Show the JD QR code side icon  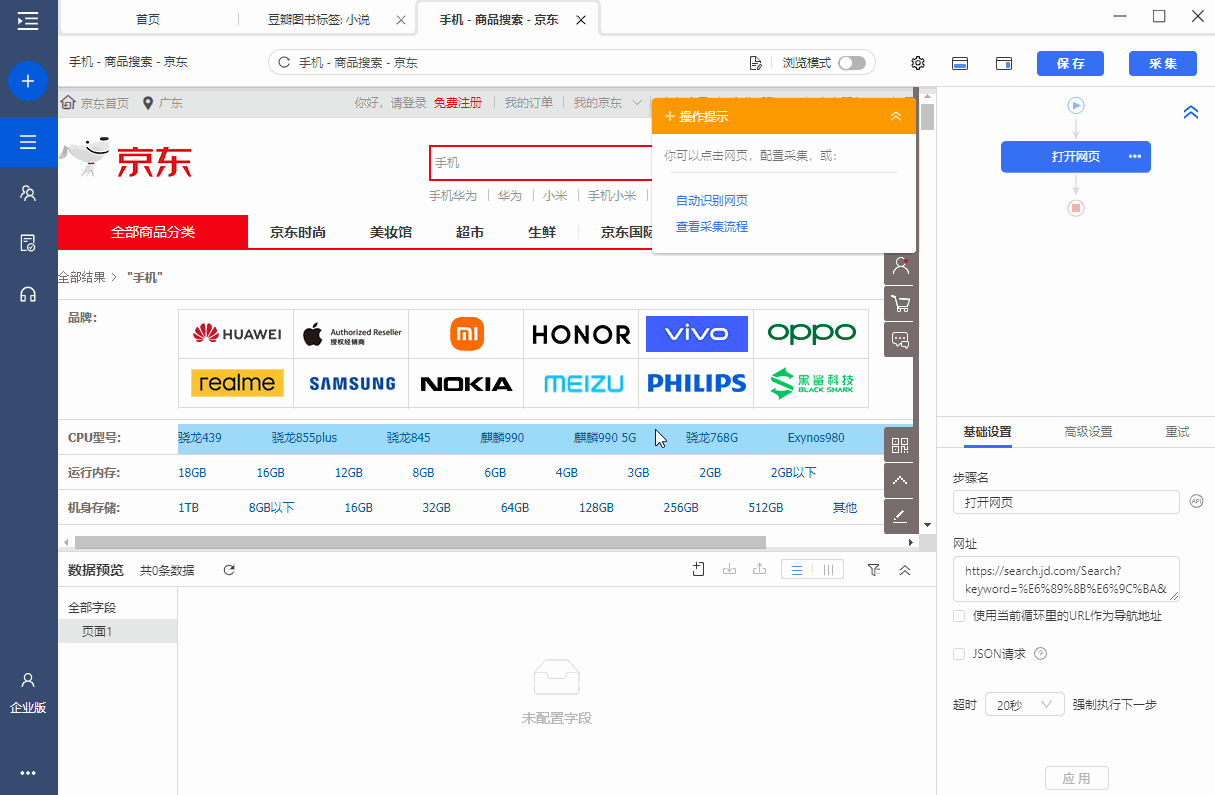[x=900, y=445]
